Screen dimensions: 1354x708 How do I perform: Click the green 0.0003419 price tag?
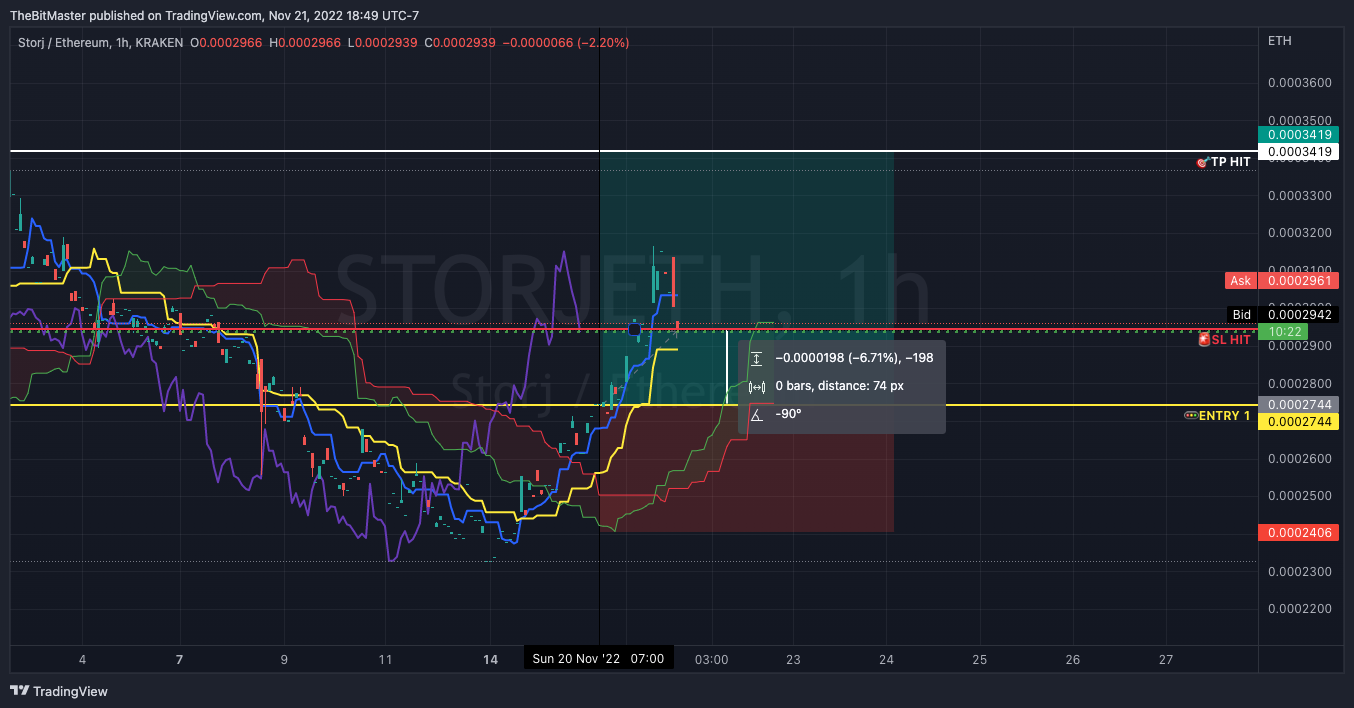(1298, 135)
